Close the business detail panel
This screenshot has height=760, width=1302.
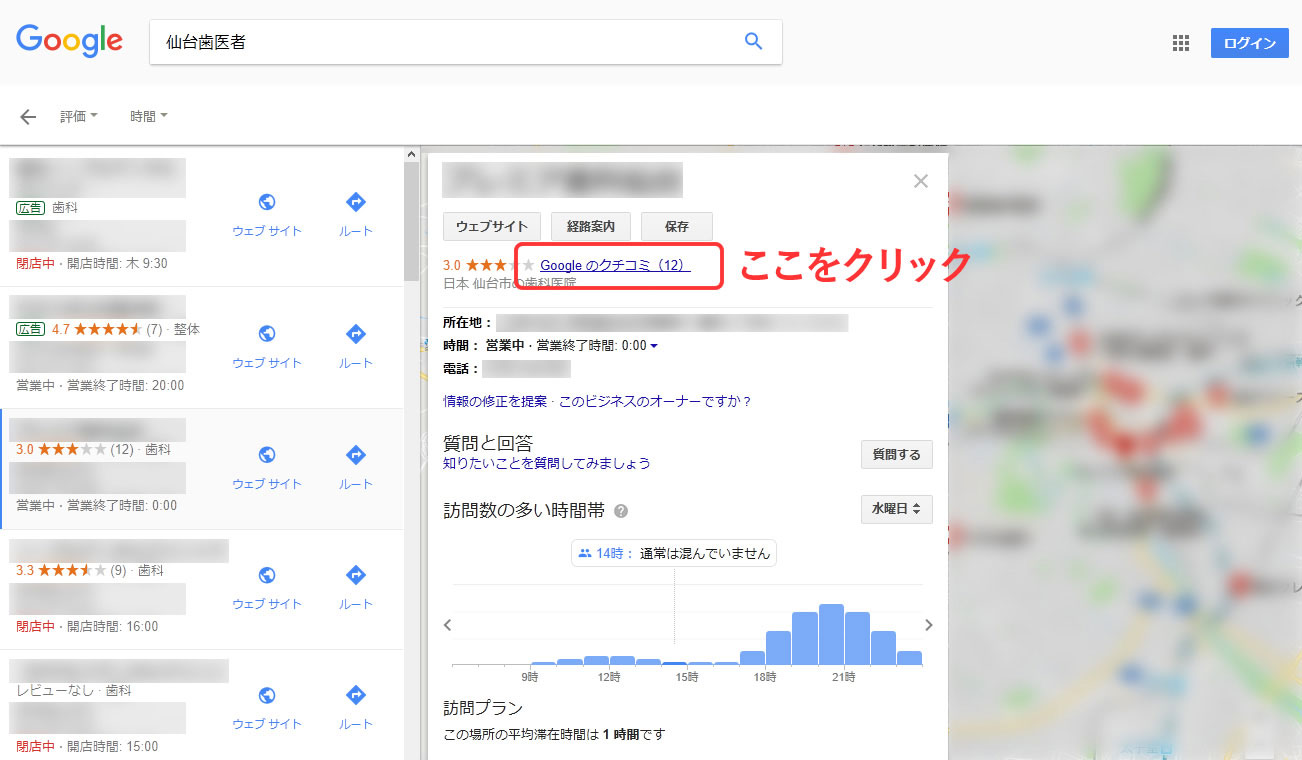coord(921,181)
